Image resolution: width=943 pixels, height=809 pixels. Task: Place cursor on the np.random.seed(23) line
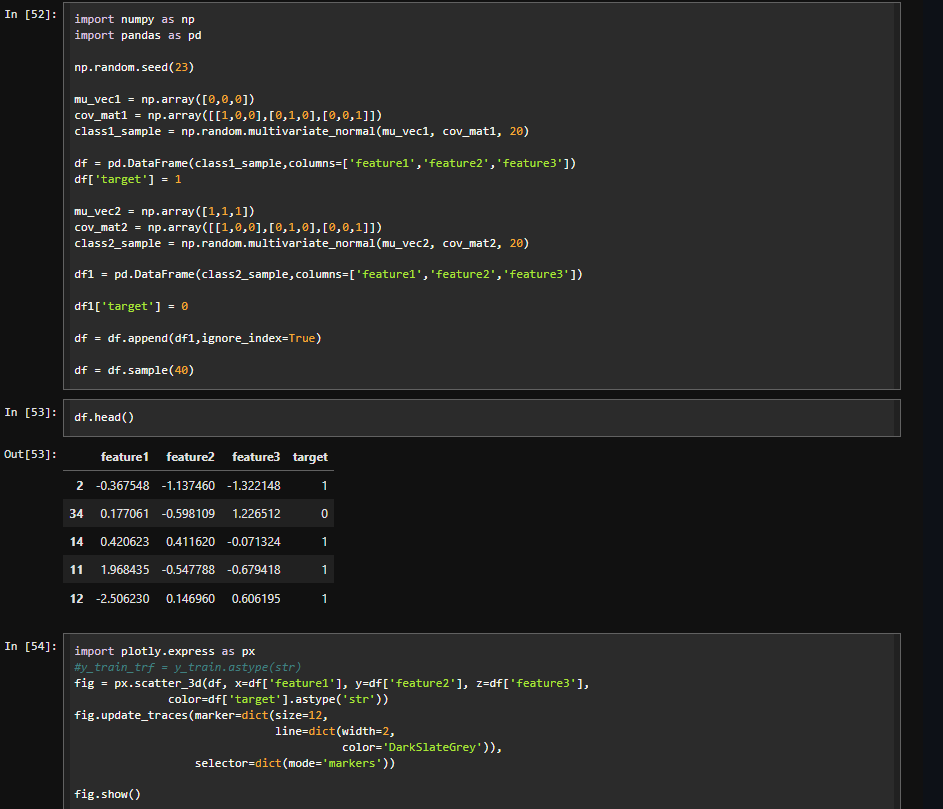134,67
